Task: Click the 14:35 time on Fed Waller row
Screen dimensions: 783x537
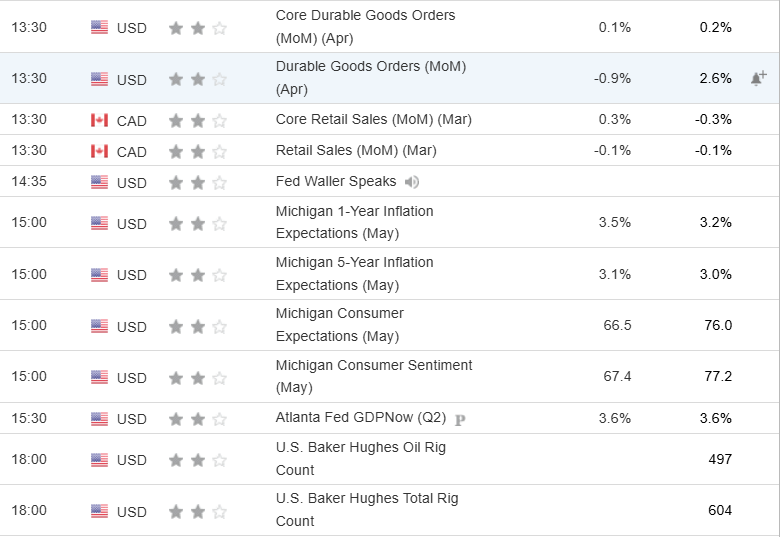Action: [x=29, y=182]
